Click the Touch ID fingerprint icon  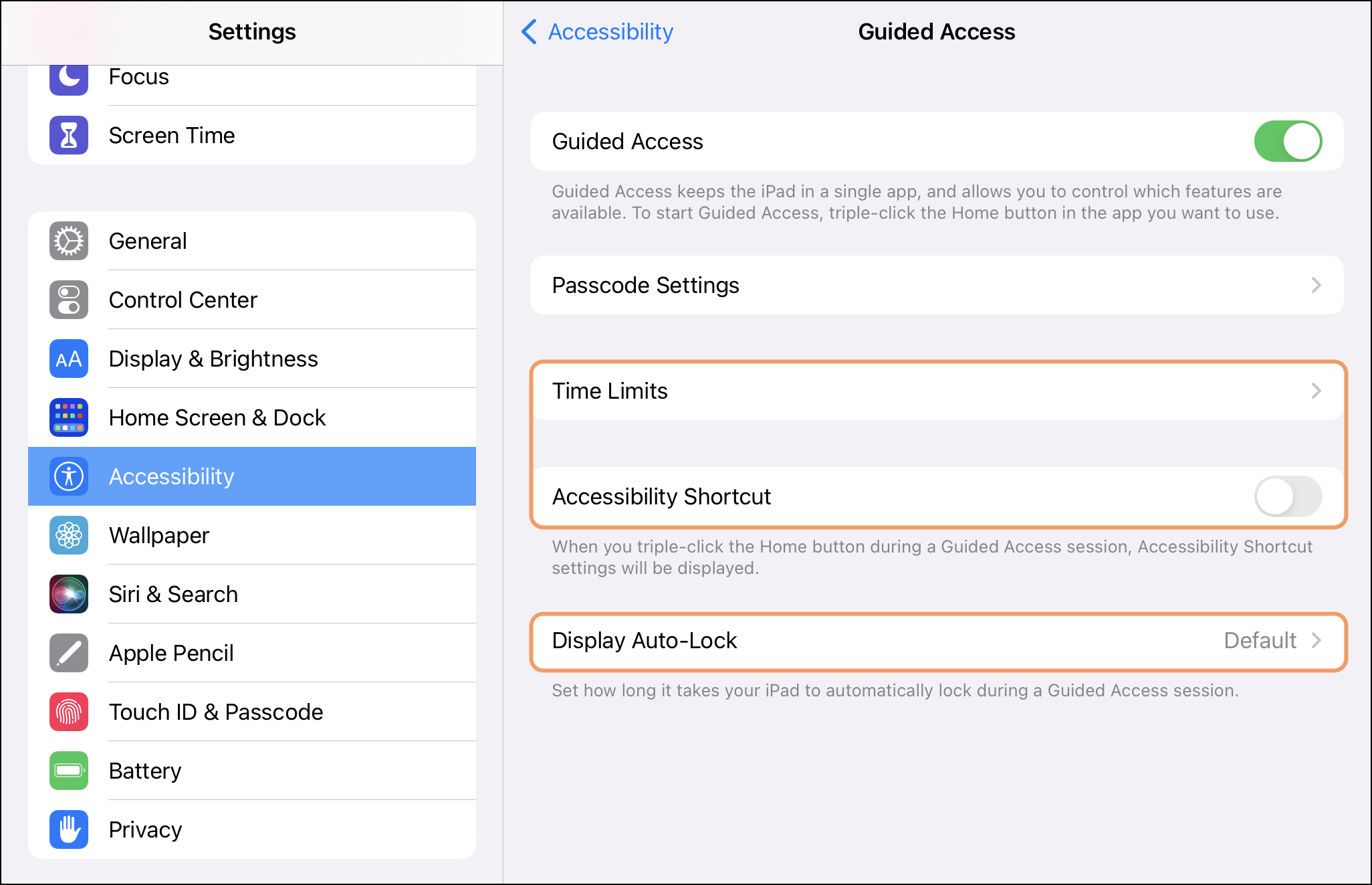(x=69, y=712)
